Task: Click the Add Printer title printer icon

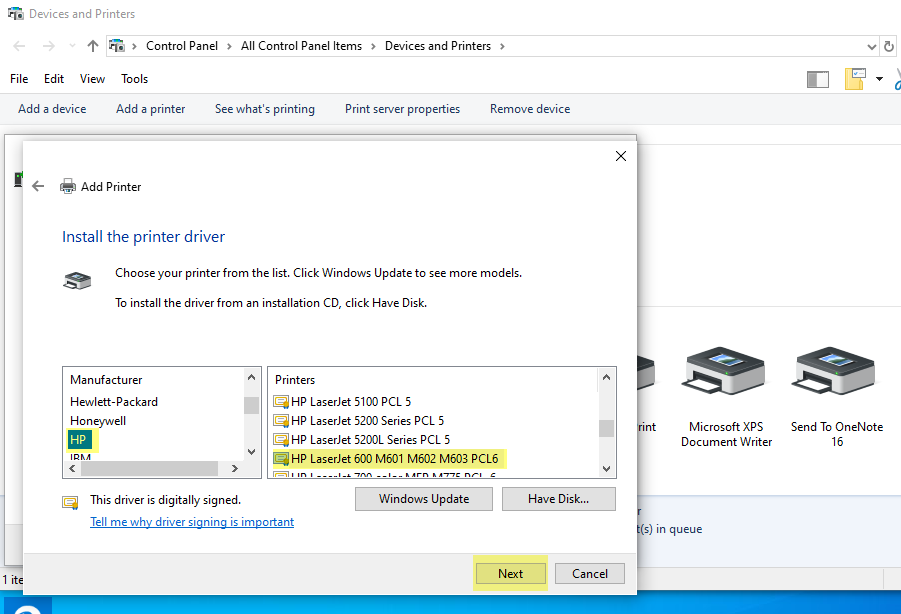Action: (x=68, y=186)
